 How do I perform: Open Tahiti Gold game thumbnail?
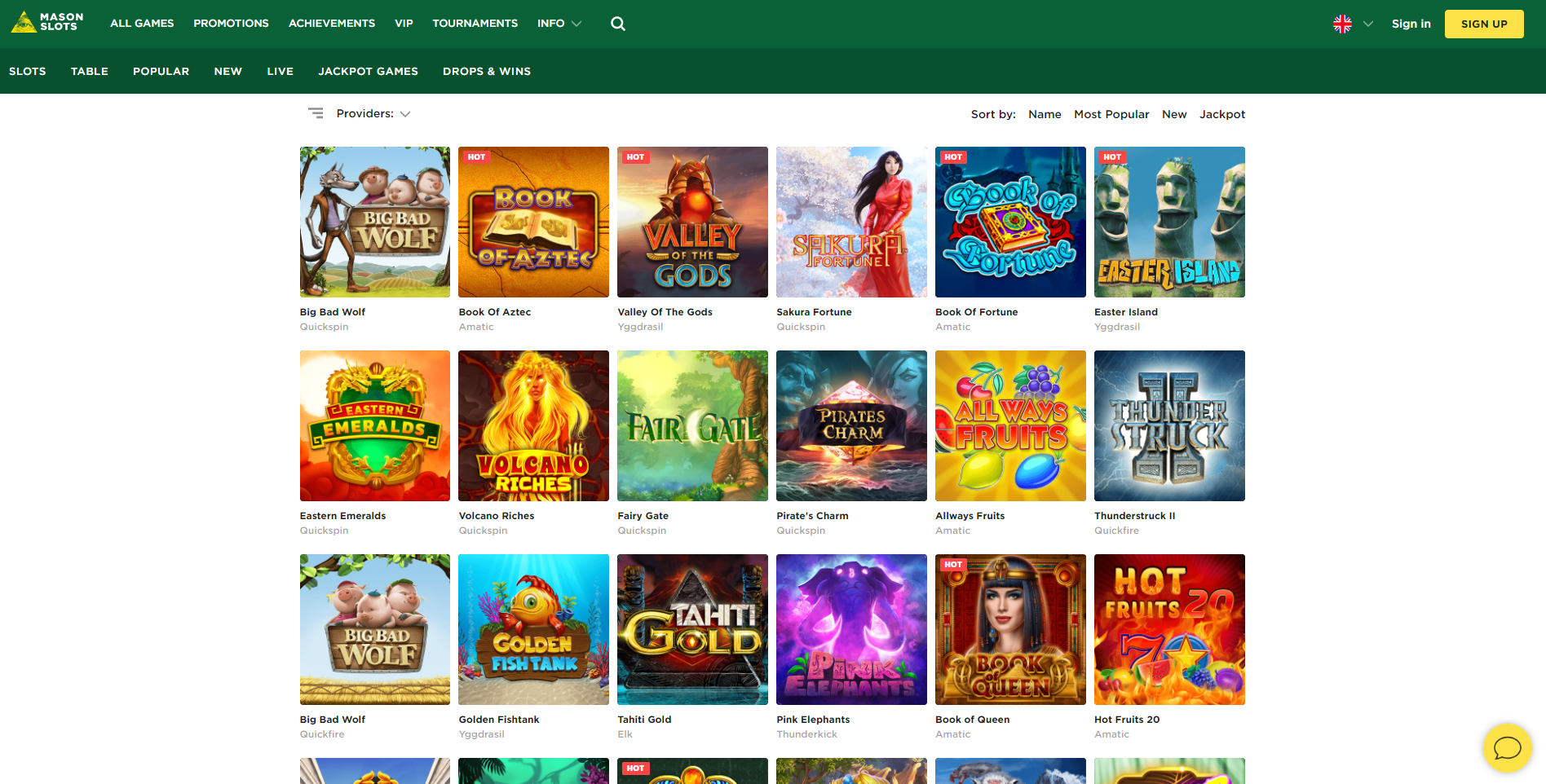tap(693, 629)
